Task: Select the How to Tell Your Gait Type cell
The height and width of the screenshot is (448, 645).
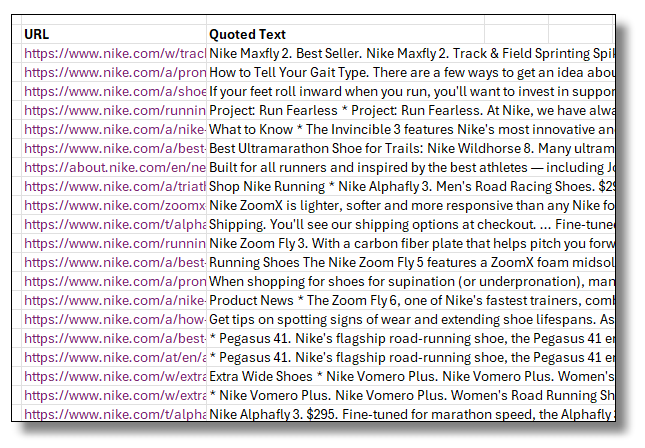Action: coord(410,72)
